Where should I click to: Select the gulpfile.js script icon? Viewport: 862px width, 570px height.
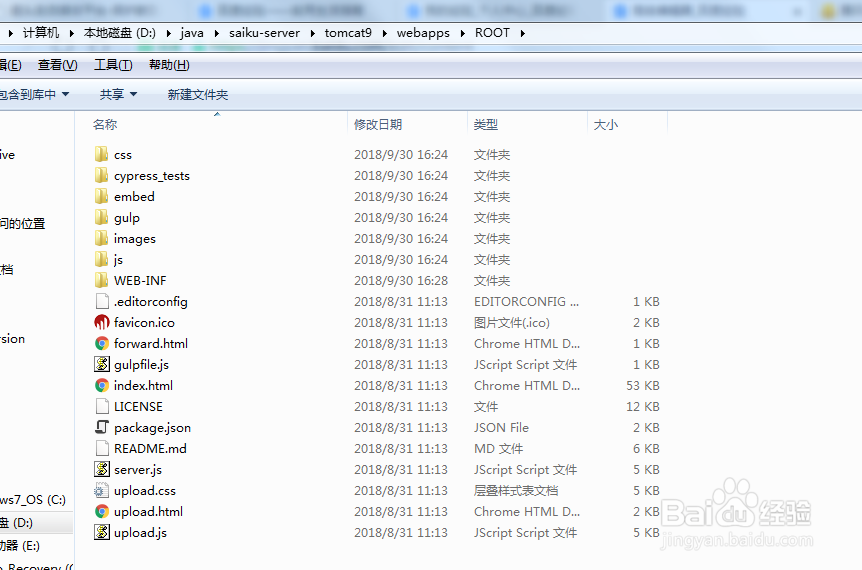point(102,364)
